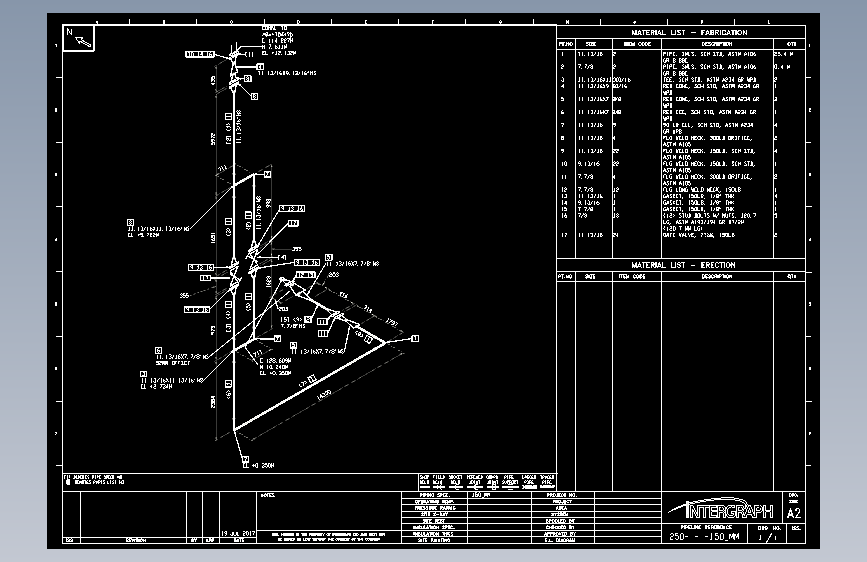Click the PROJECT NO. label in the title block

coord(561,495)
